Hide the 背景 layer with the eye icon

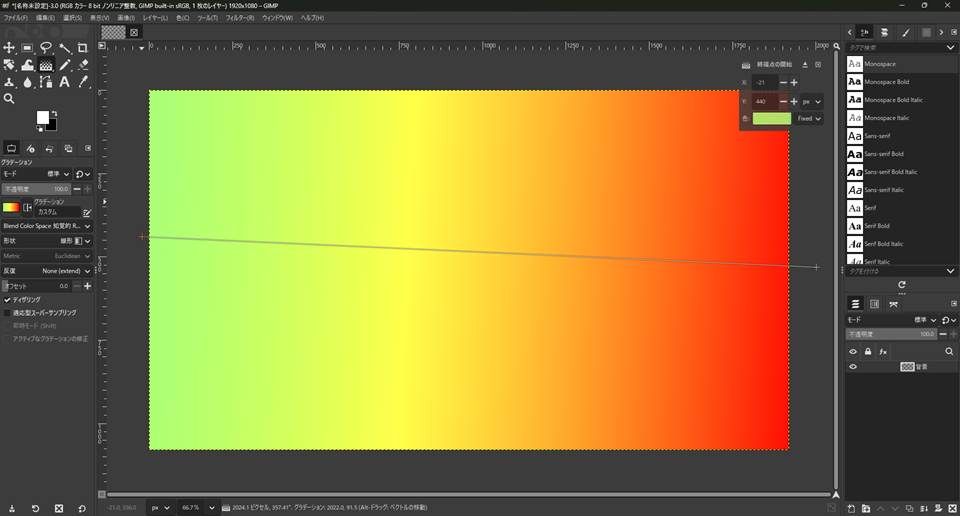click(853, 367)
